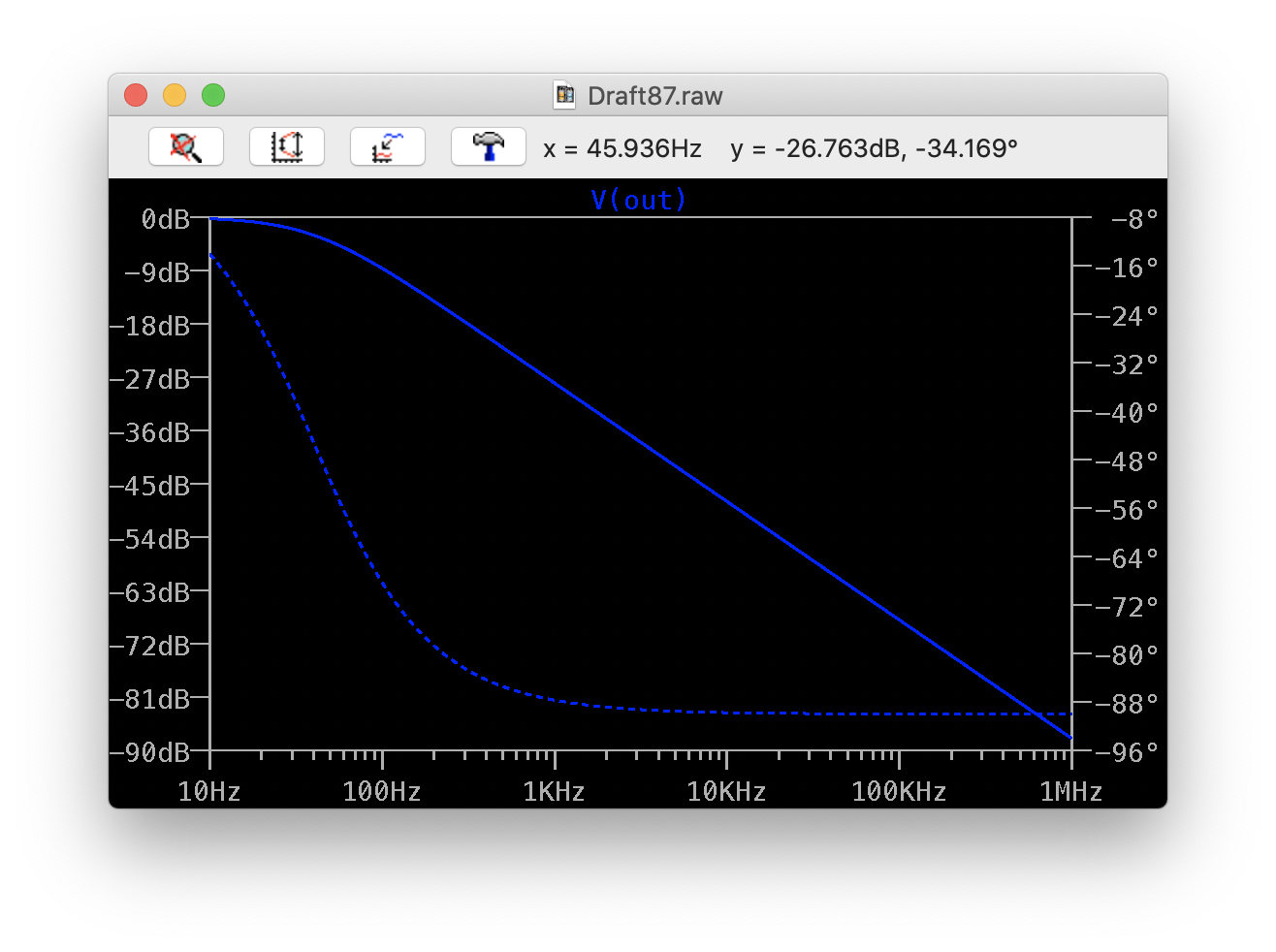Minimize the window using the yellow button
The width and height of the screenshot is (1276, 952).
click(175, 95)
